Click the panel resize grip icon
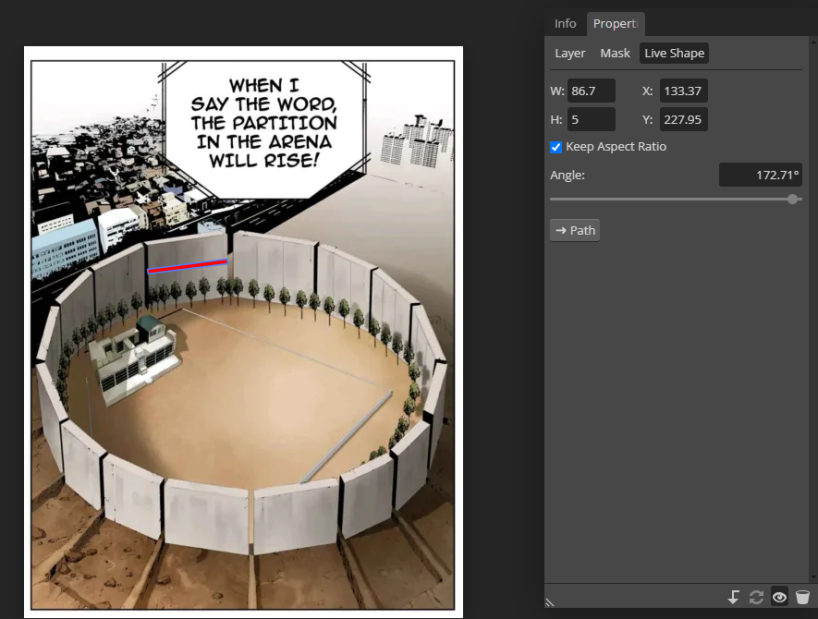 [550, 602]
